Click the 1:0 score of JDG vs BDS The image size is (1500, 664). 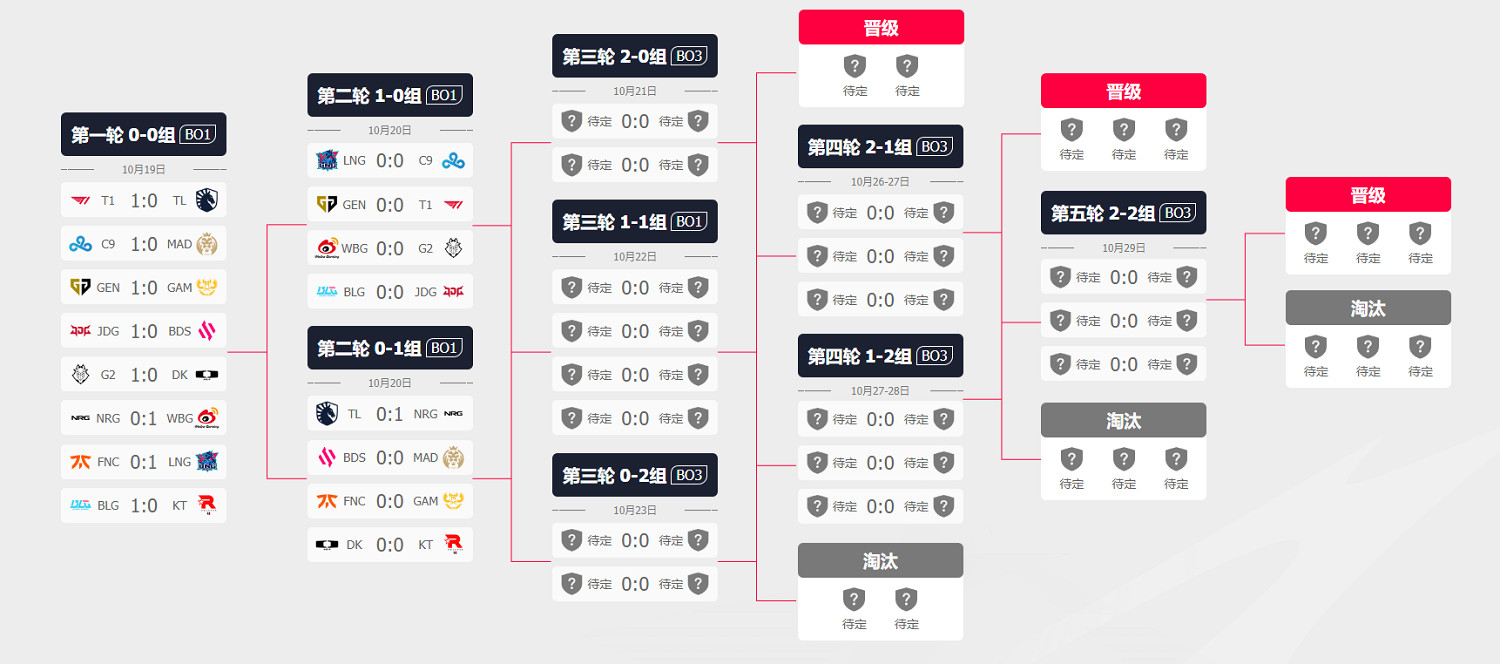click(x=144, y=331)
